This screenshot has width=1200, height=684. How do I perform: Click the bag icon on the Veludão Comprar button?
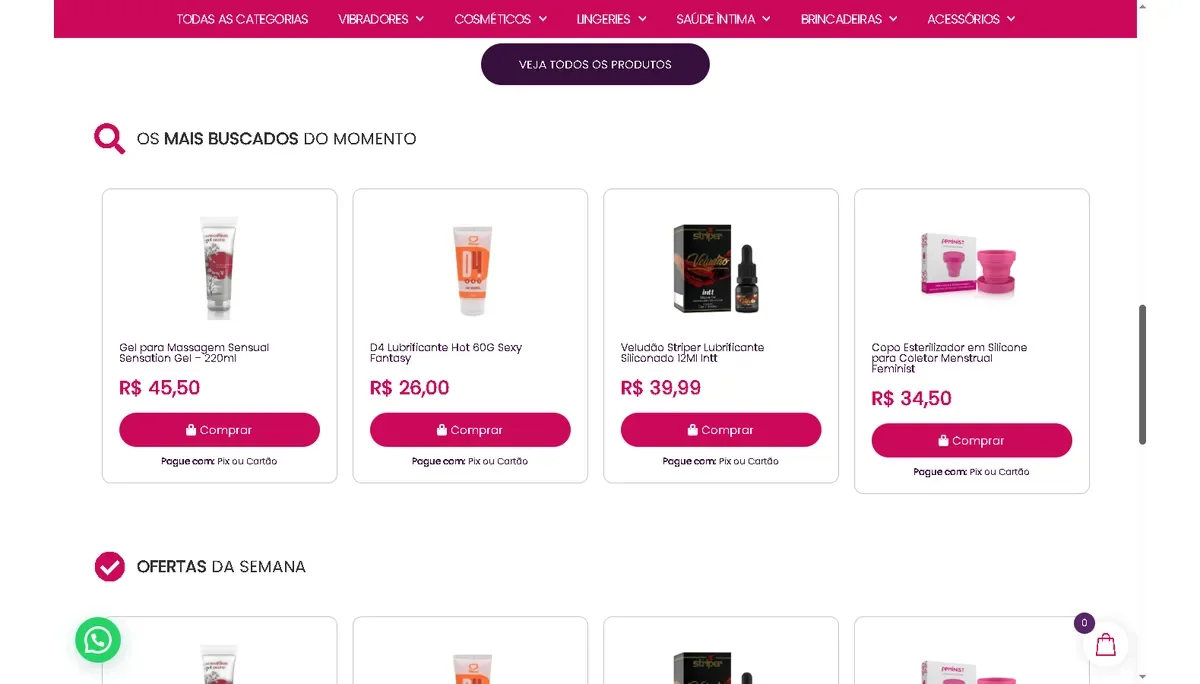[692, 430]
